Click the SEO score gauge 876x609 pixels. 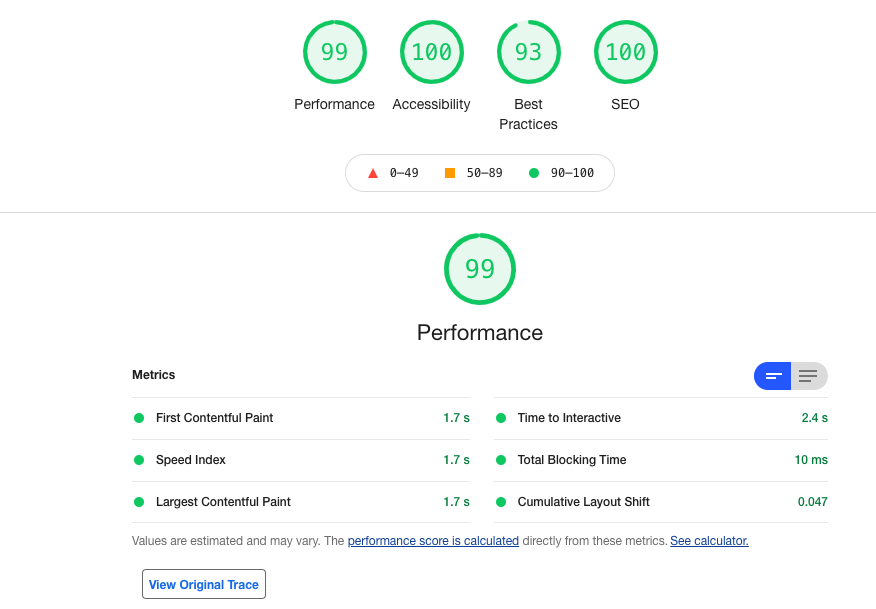pyautogui.click(x=625, y=52)
